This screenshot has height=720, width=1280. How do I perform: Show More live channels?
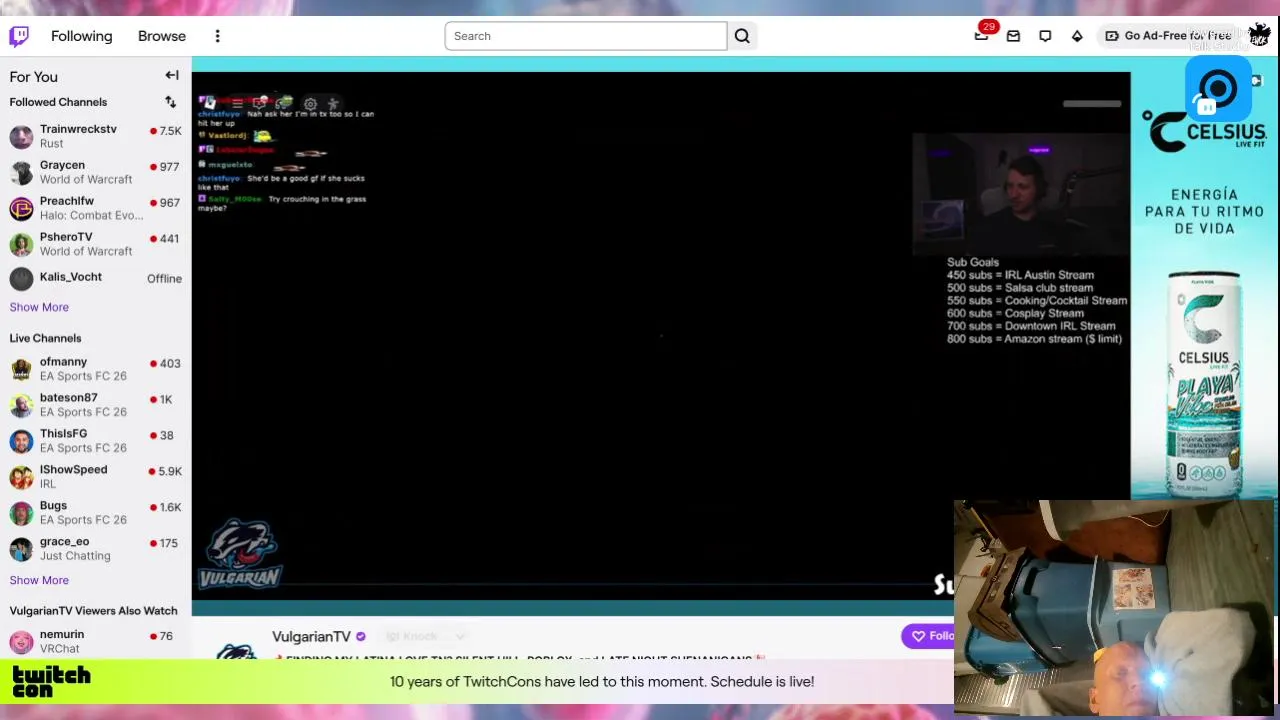tap(39, 580)
